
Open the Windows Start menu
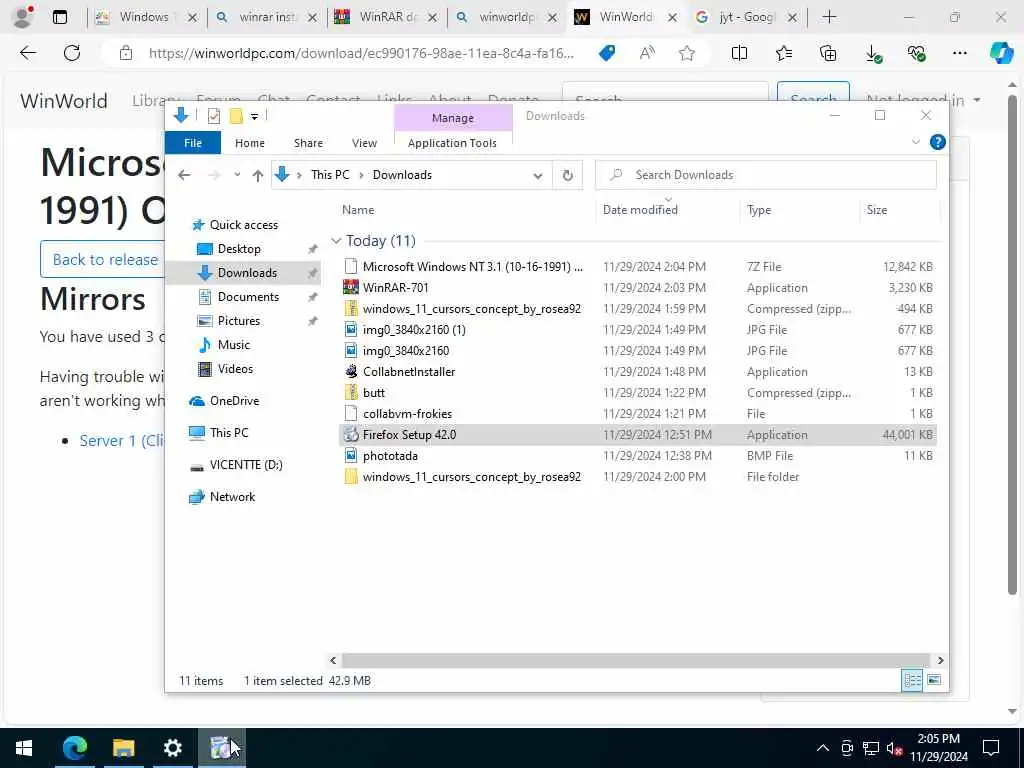point(24,748)
